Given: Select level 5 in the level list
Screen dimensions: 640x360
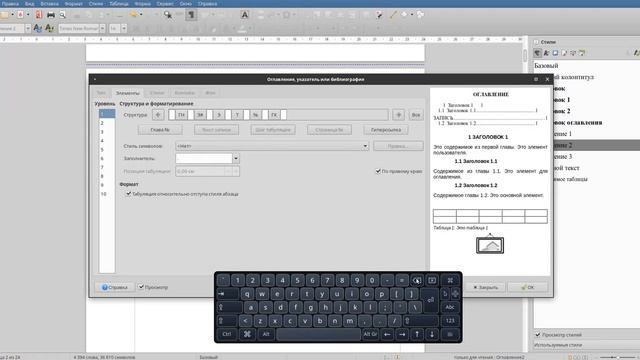Looking at the screenshot, I should tap(107, 150).
